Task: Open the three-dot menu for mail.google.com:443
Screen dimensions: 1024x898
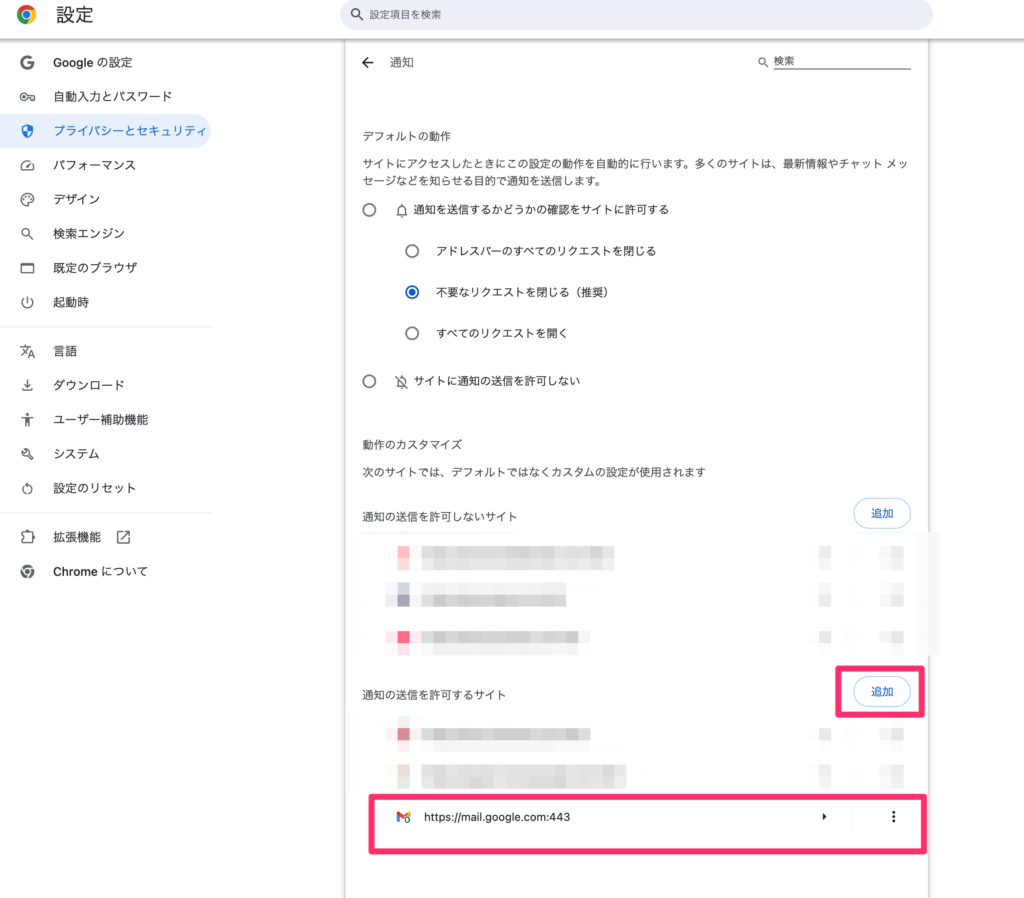Action: click(893, 816)
